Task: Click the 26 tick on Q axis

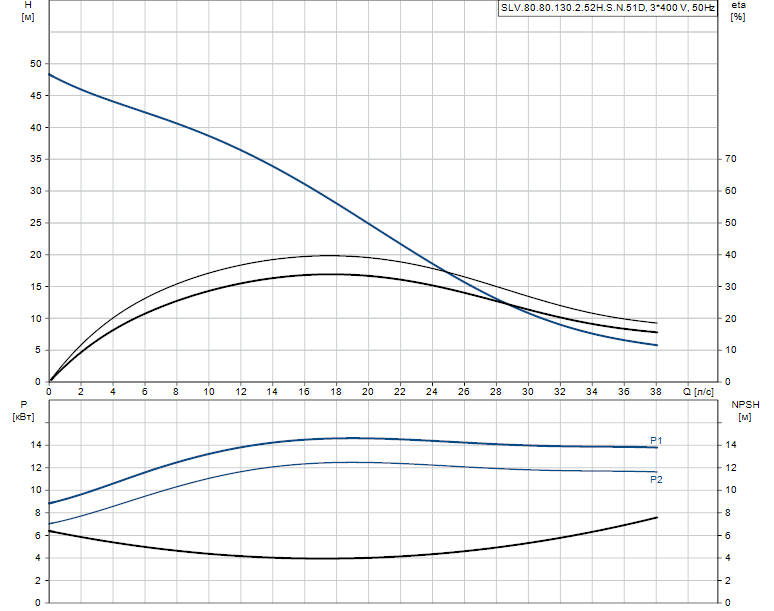Action: click(x=464, y=391)
